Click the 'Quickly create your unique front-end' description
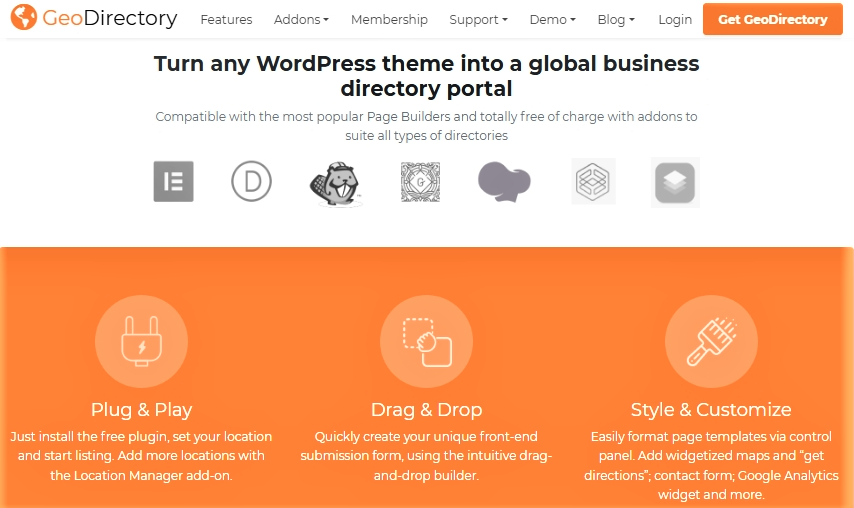The height and width of the screenshot is (508, 854). [426, 456]
